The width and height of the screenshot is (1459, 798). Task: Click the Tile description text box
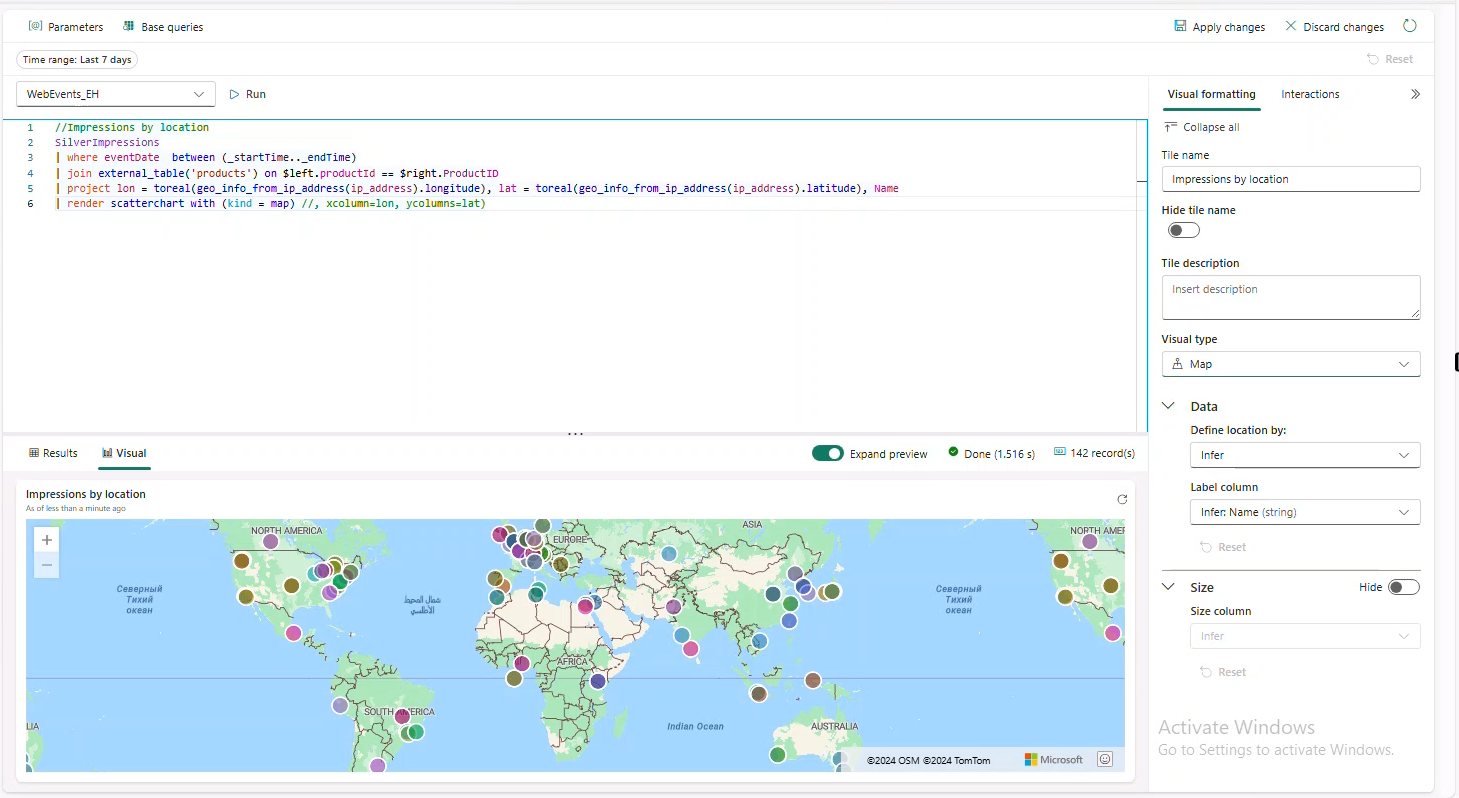click(x=1290, y=297)
